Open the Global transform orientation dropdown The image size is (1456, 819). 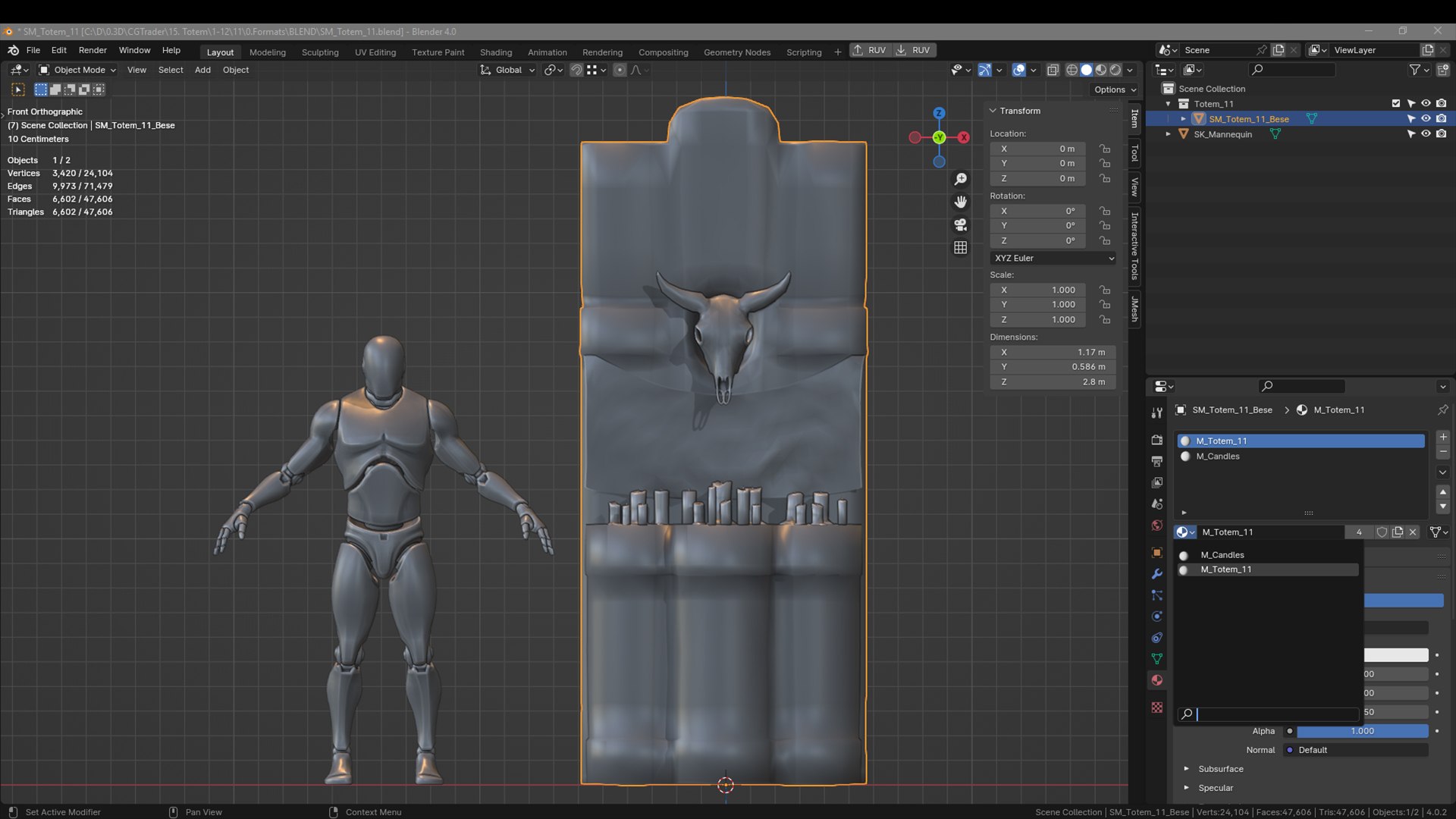pyautogui.click(x=507, y=70)
